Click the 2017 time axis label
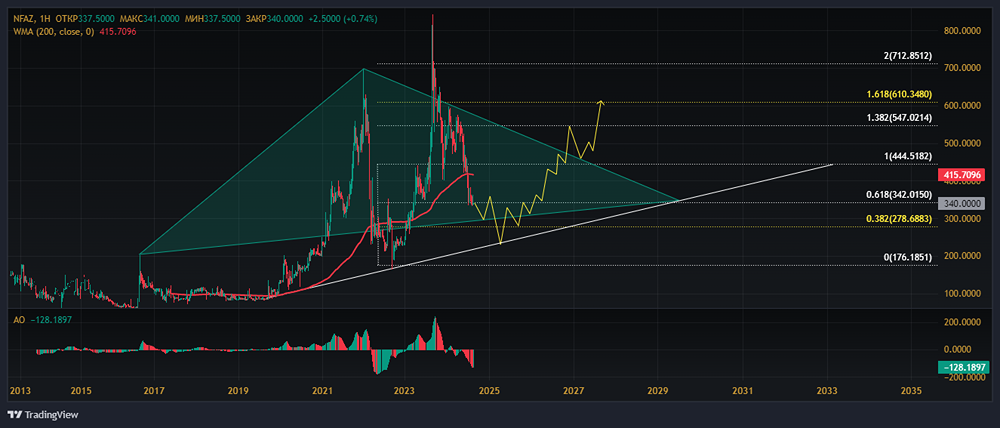Viewport: 1000px width, 428px height. tap(154, 390)
